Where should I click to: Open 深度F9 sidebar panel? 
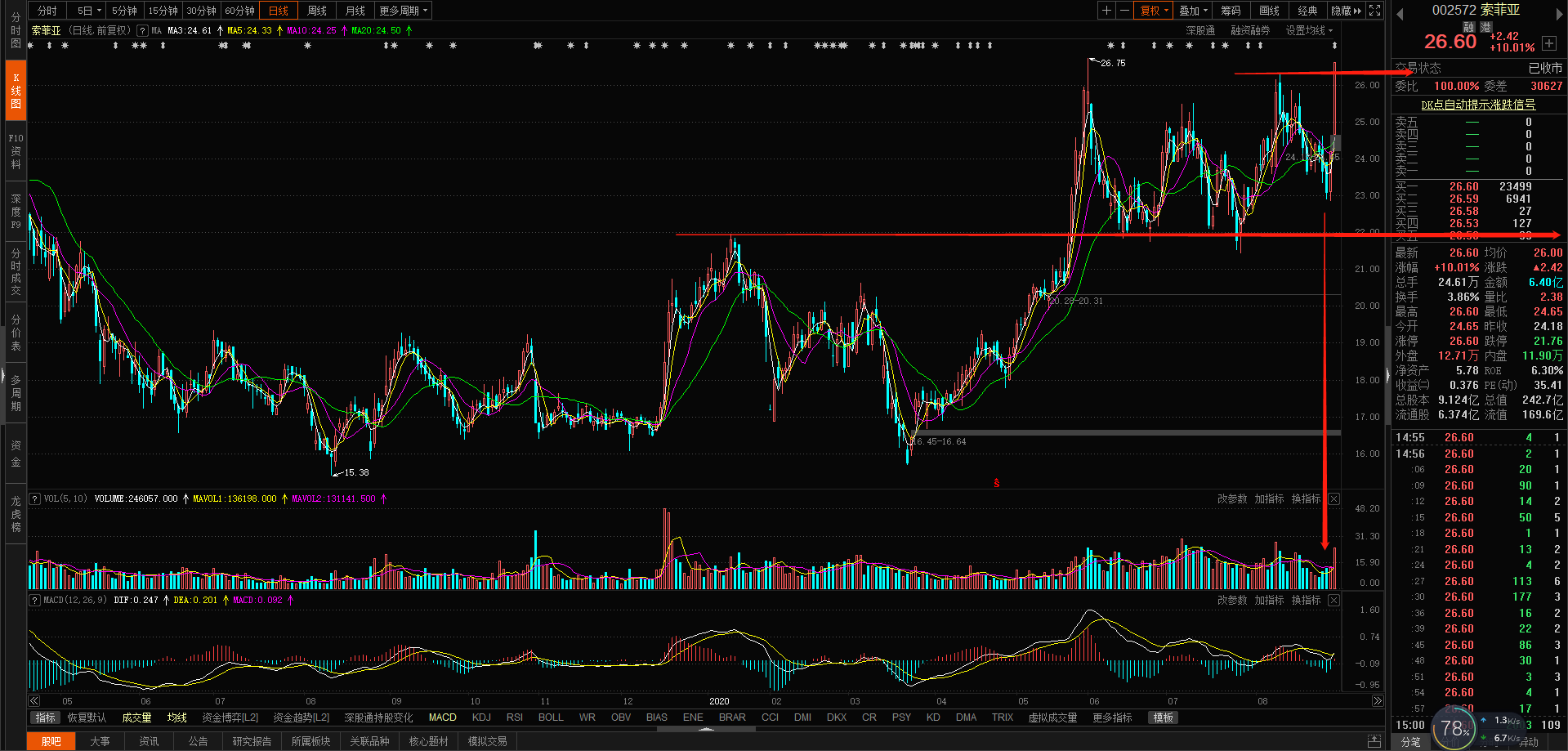(16, 211)
